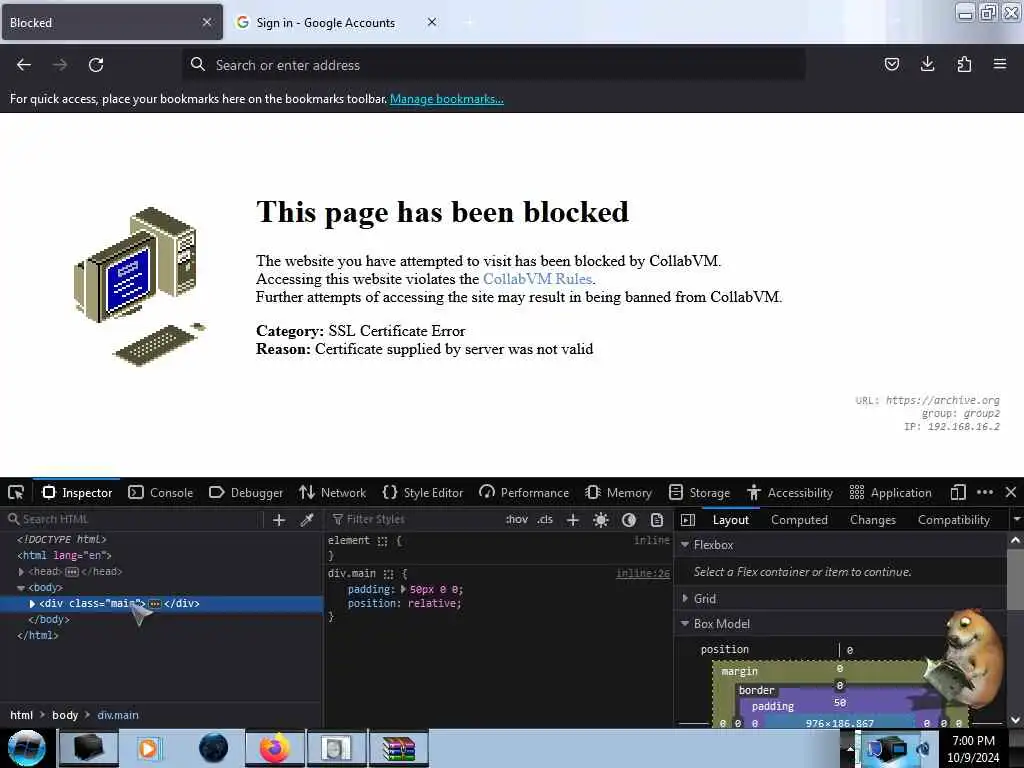Collapse the Box Model section
The height and width of the screenshot is (768, 1024).
point(685,624)
